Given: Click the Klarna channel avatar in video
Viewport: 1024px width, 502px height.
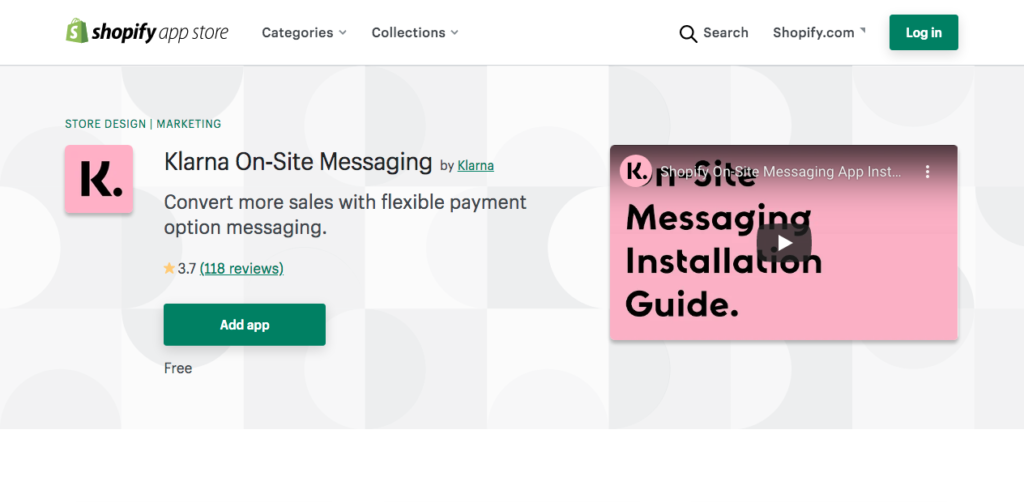Looking at the screenshot, I should tap(636, 171).
